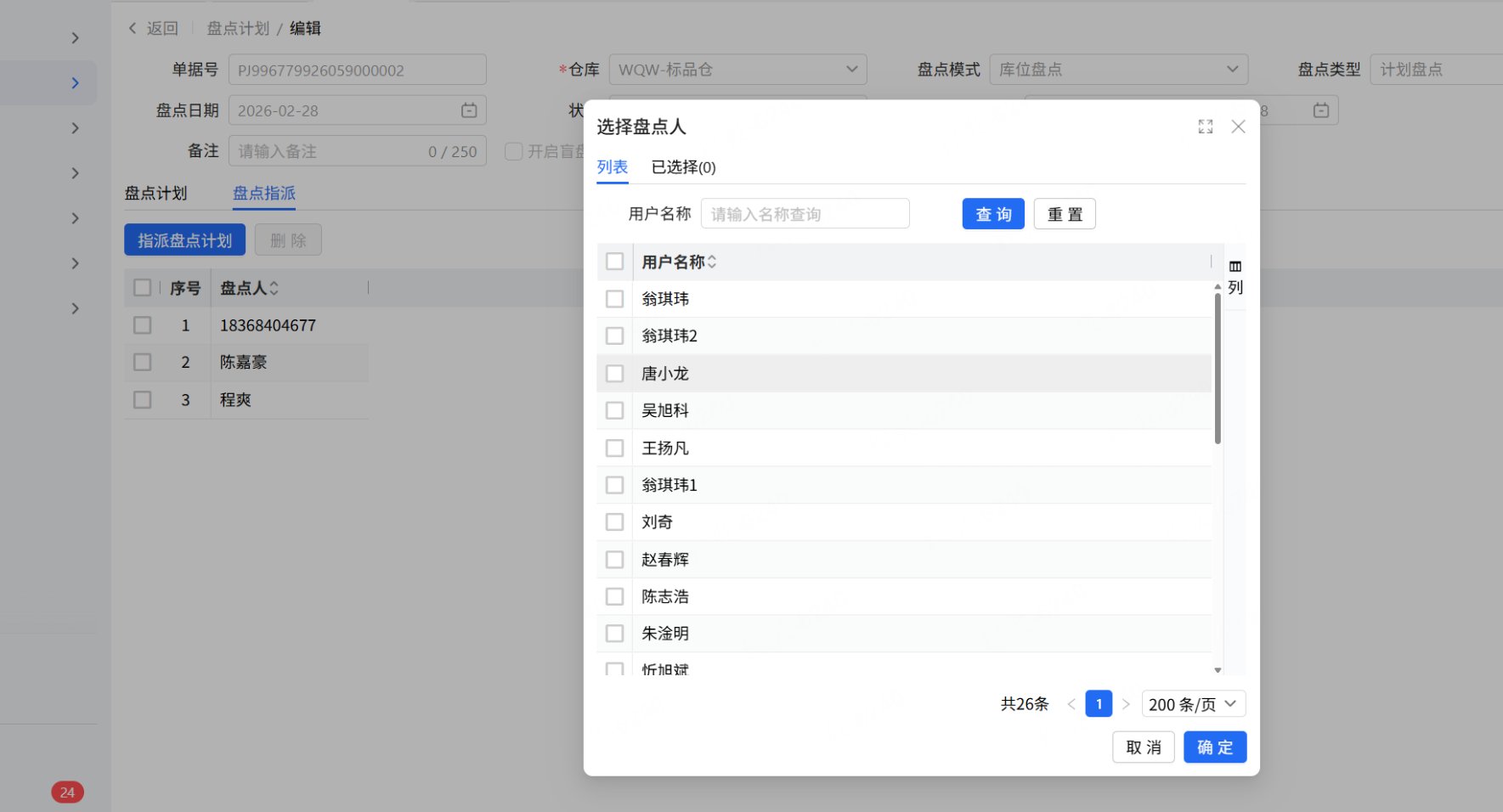Viewport: 1503px width, 812px height.
Task: Close the 选择盘点人 dialog
Action: (x=1238, y=127)
